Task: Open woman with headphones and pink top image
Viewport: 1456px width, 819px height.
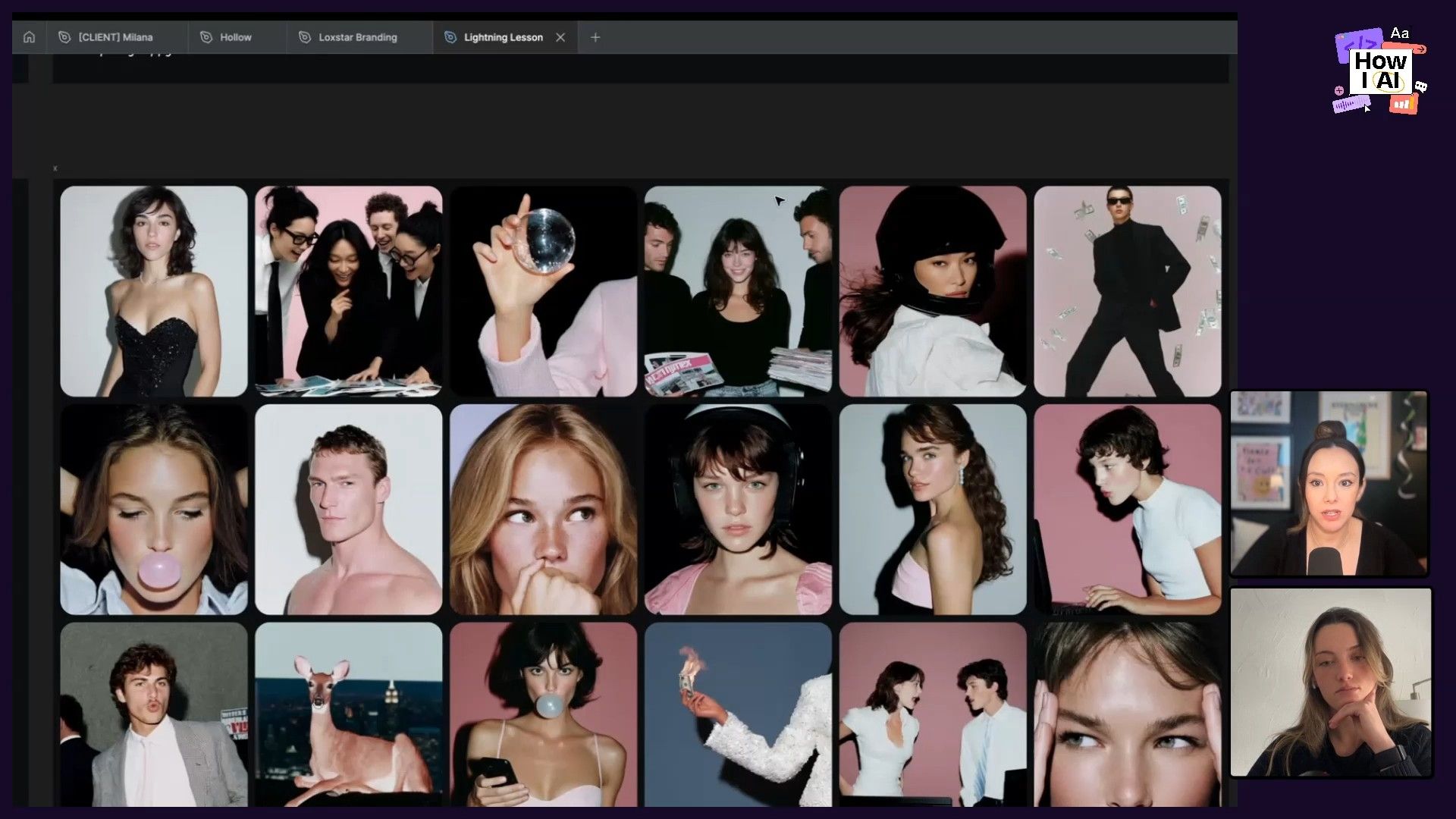Action: tap(739, 510)
